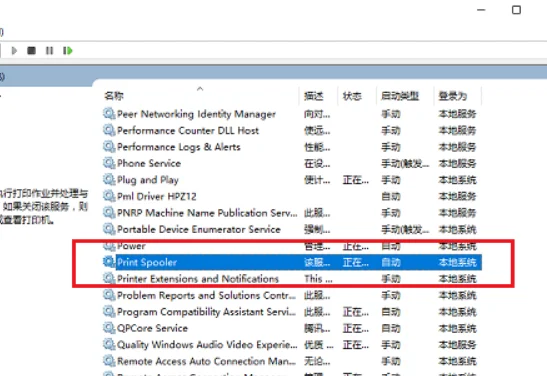Image resolution: width=547 pixels, height=376 pixels.
Task: Click 自动 startup type of Print Spooler
Action: [391, 262]
